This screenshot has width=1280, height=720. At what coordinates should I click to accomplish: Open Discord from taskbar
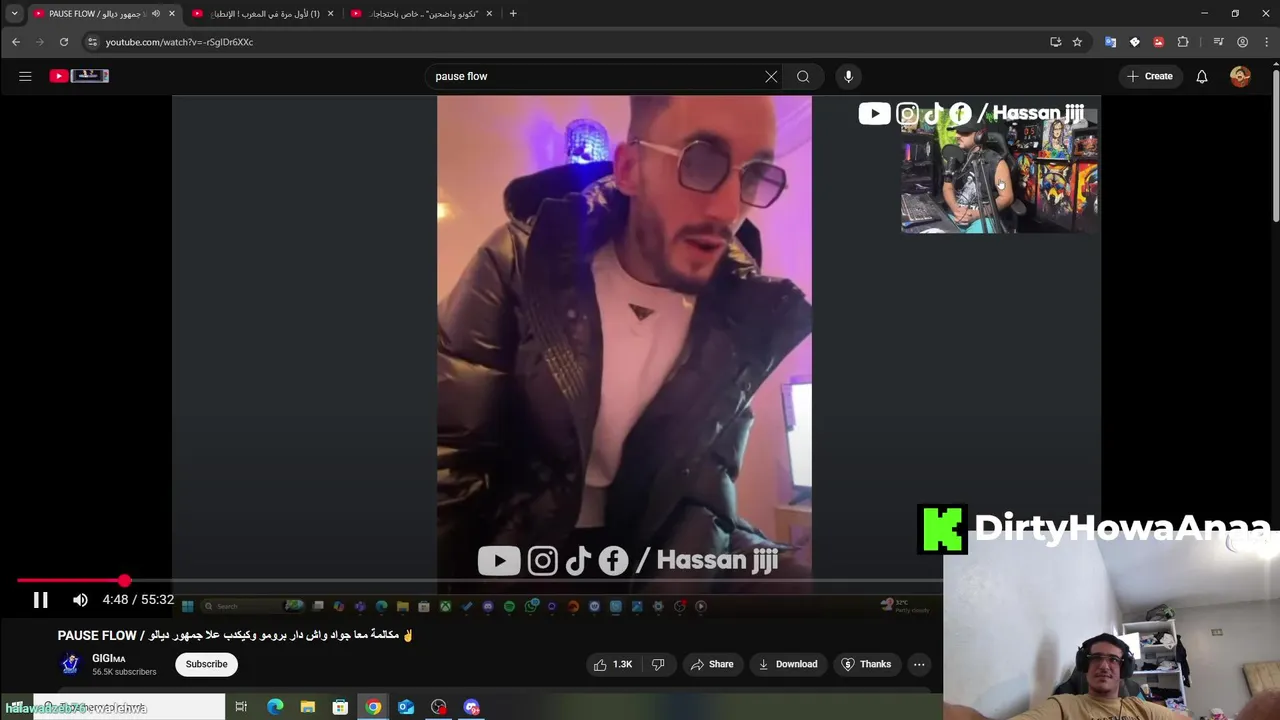pos(472,707)
